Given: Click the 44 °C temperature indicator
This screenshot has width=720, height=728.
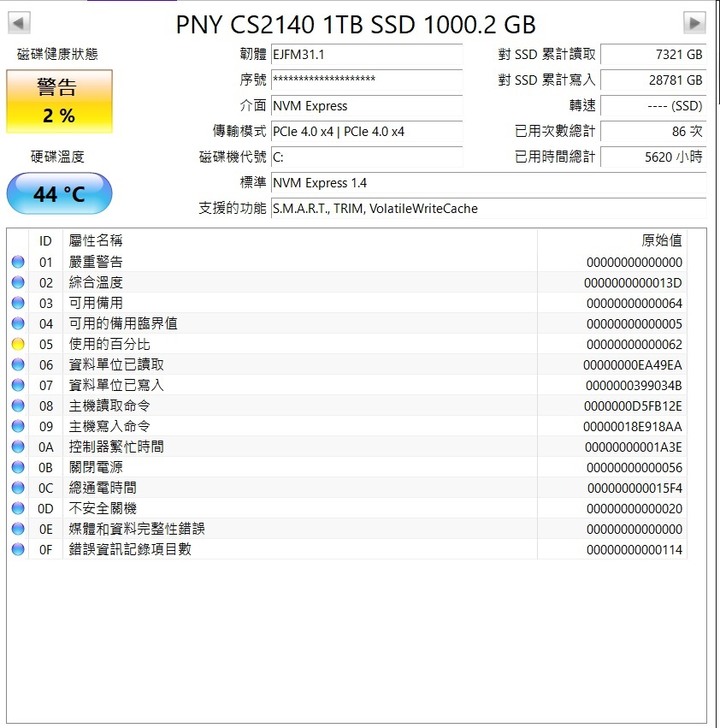Looking at the screenshot, I should point(59,194).
